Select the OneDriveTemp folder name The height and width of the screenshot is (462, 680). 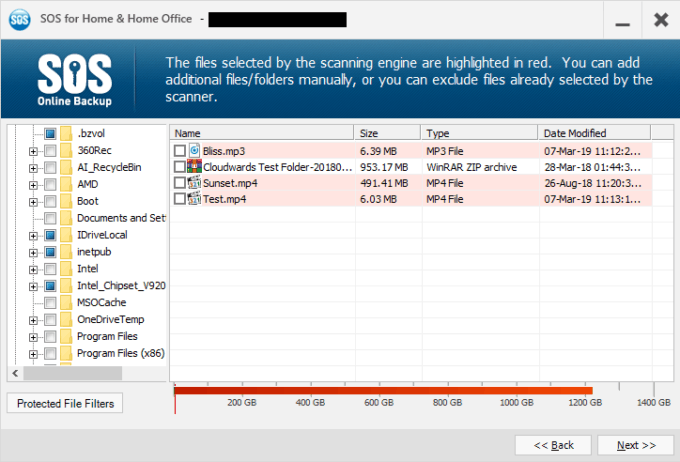tap(111, 319)
